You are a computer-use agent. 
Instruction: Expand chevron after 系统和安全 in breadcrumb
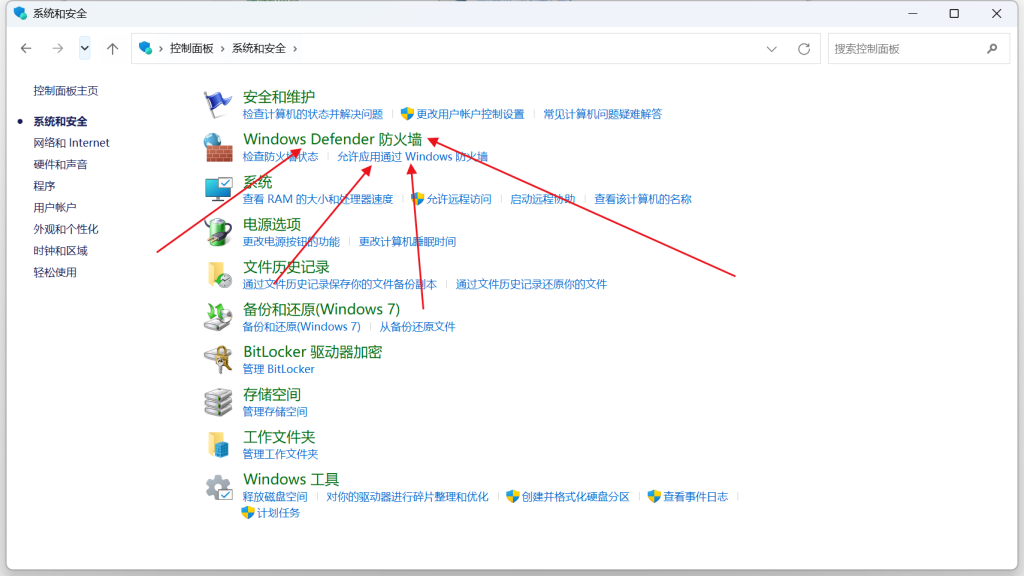click(295, 48)
